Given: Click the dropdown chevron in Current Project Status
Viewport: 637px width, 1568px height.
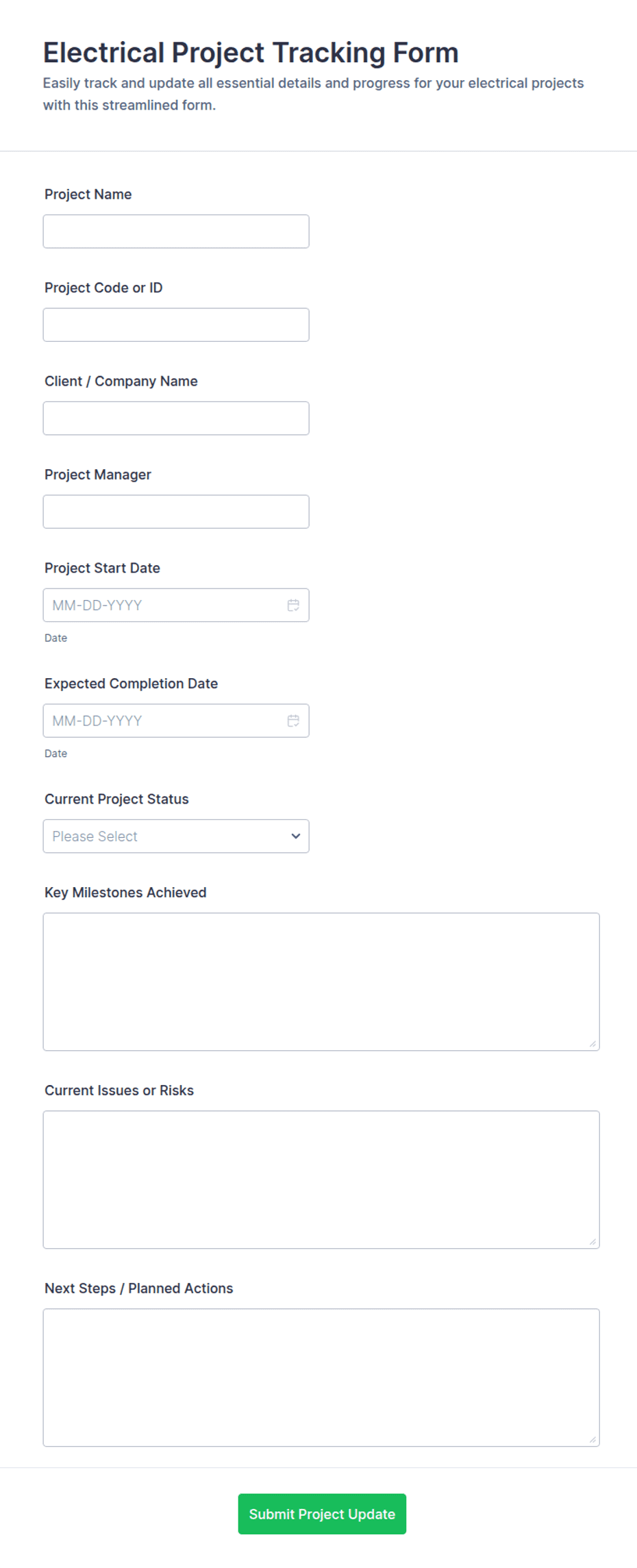Looking at the screenshot, I should click(x=296, y=836).
